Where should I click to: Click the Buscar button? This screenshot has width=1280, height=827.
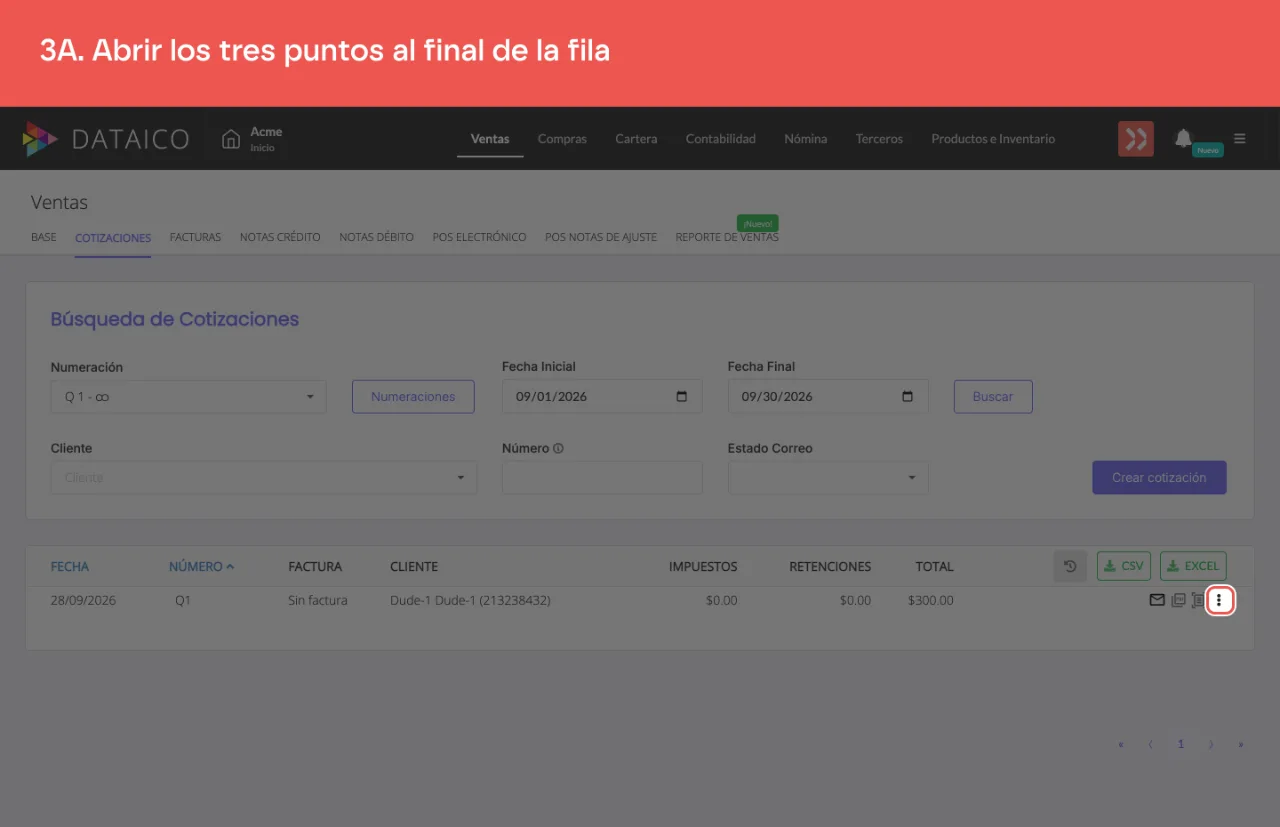993,397
